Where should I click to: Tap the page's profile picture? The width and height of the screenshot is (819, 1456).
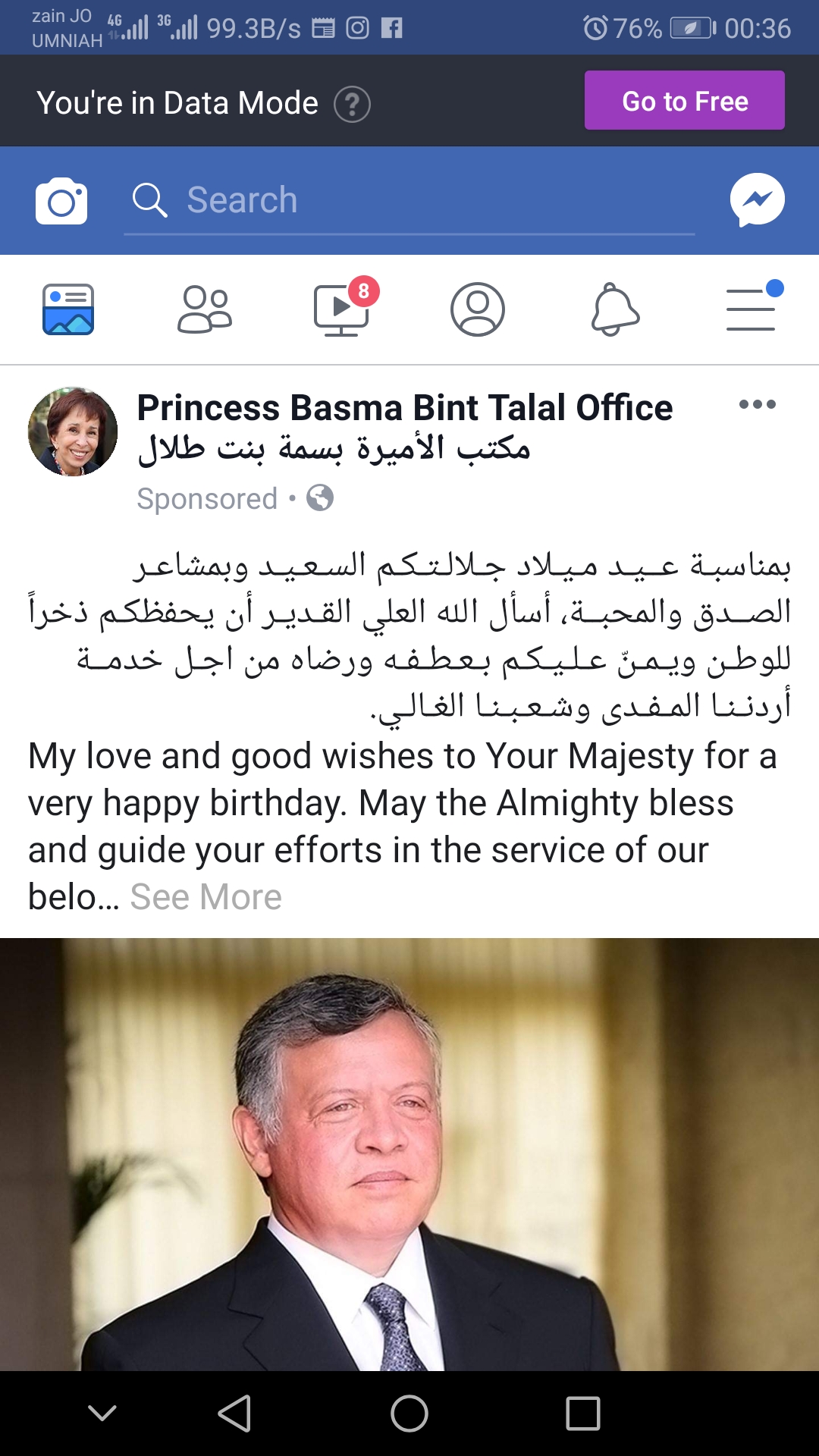[x=73, y=431]
